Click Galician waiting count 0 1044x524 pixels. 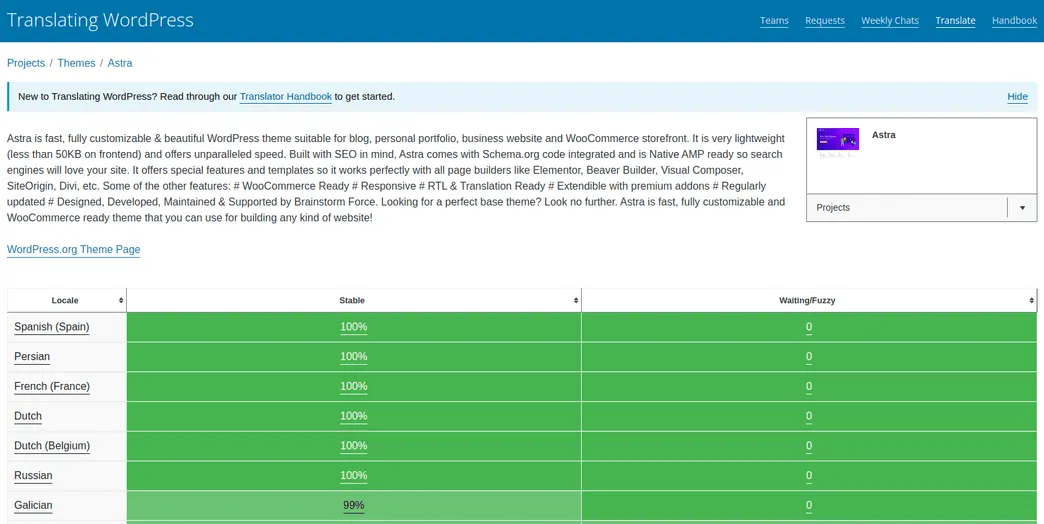coord(809,505)
